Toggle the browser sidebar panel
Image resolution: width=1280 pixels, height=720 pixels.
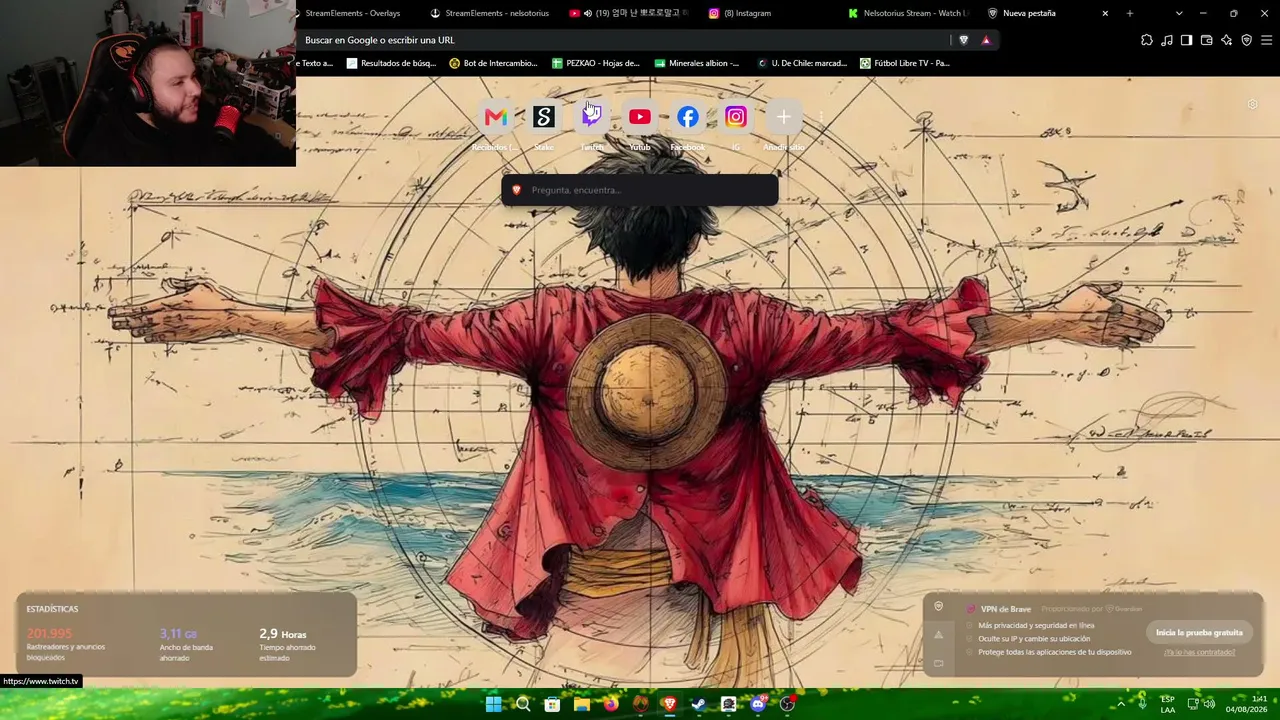click(x=1186, y=40)
